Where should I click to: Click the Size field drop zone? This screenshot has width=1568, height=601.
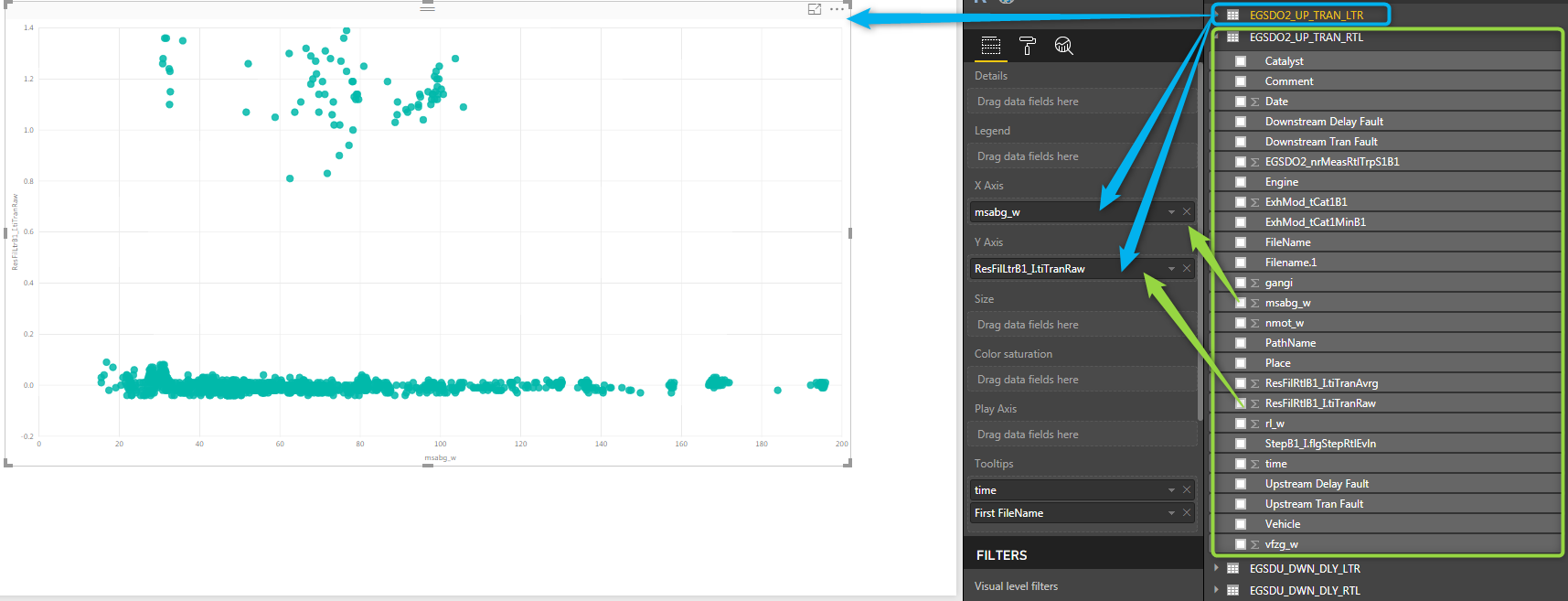[1083, 325]
